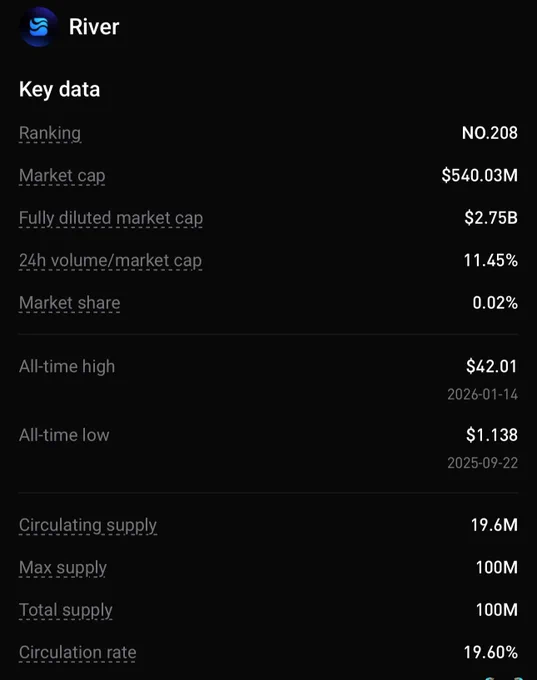The image size is (537, 680).
Task: Tap the $540.03M market cap value
Action: click(x=480, y=176)
